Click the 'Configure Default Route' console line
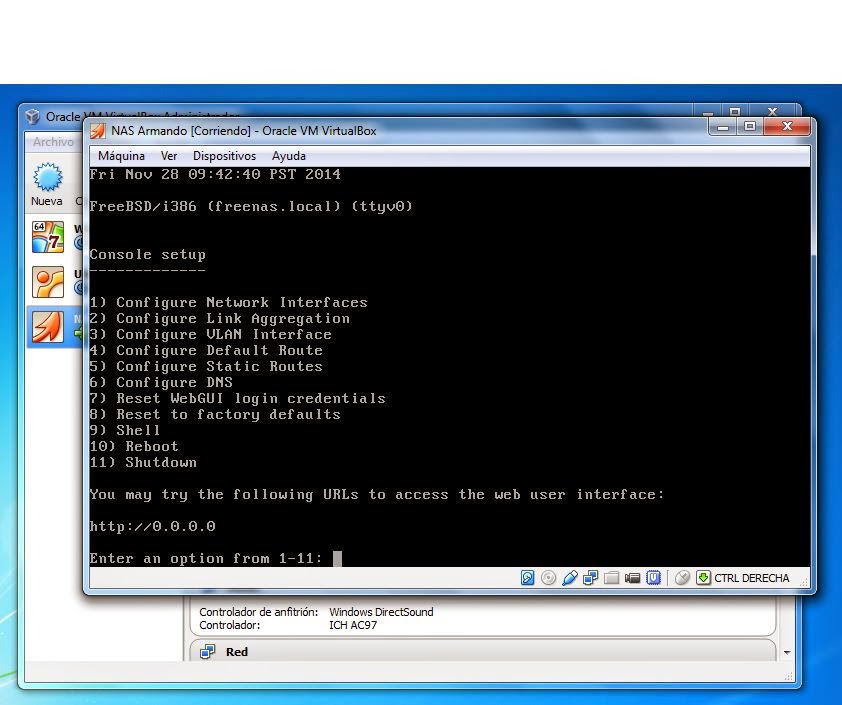 point(206,351)
